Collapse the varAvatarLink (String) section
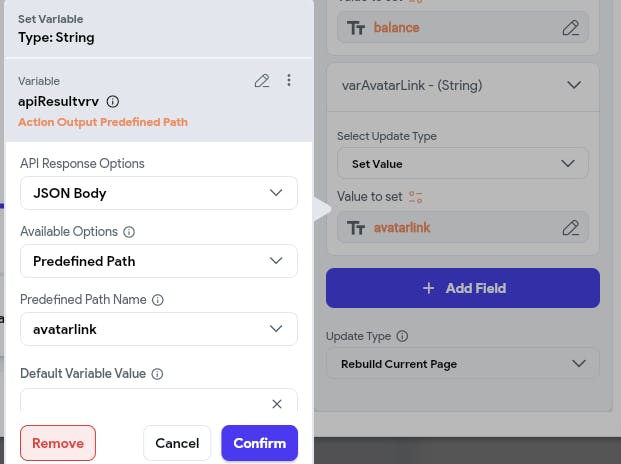Screen dimensions: 621x464 point(574,86)
